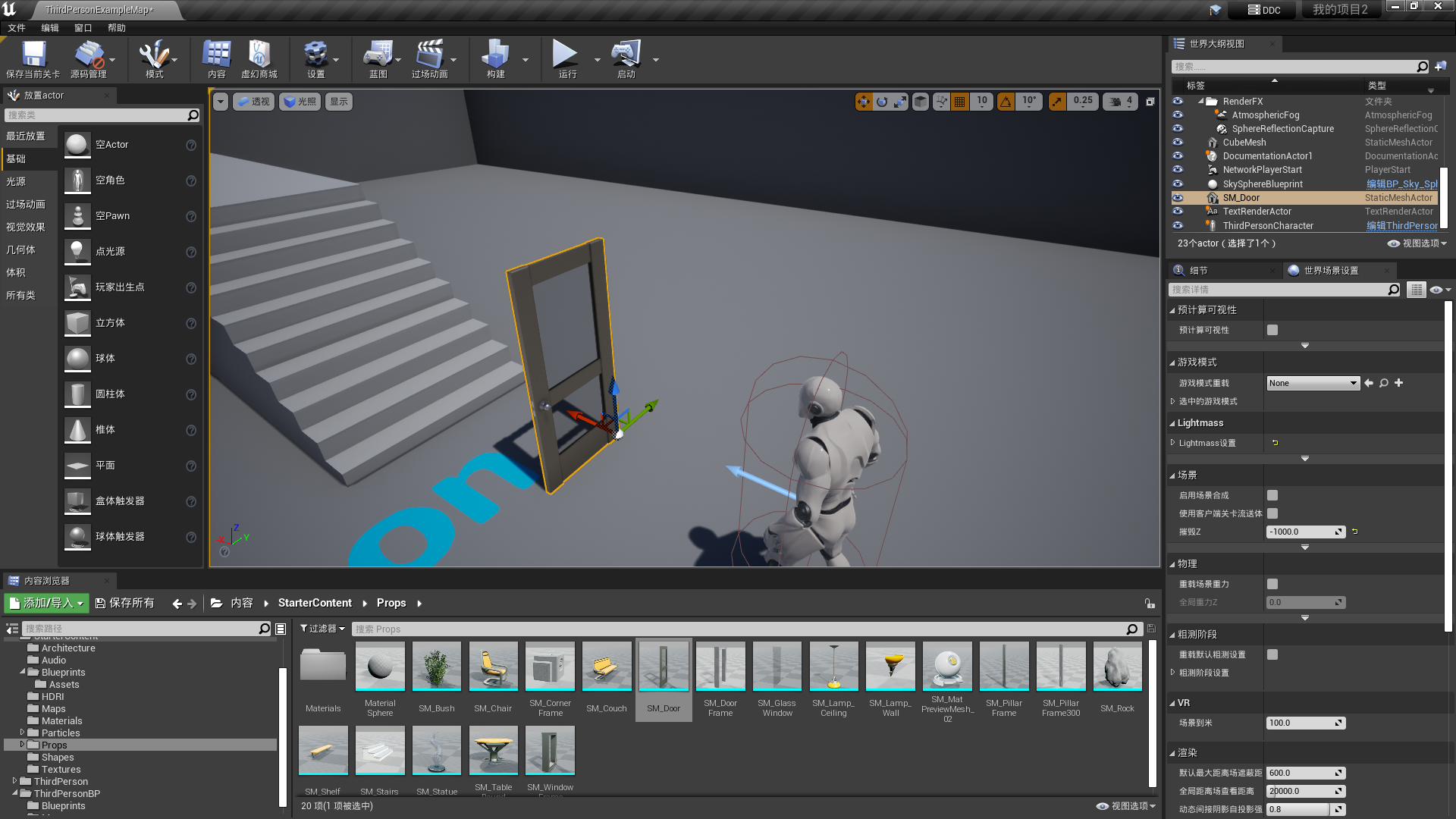The height and width of the screenshot is (819, 1456).
Task: Enable the 启用场景合成 checkbox
Action: tap(1272, 495)
